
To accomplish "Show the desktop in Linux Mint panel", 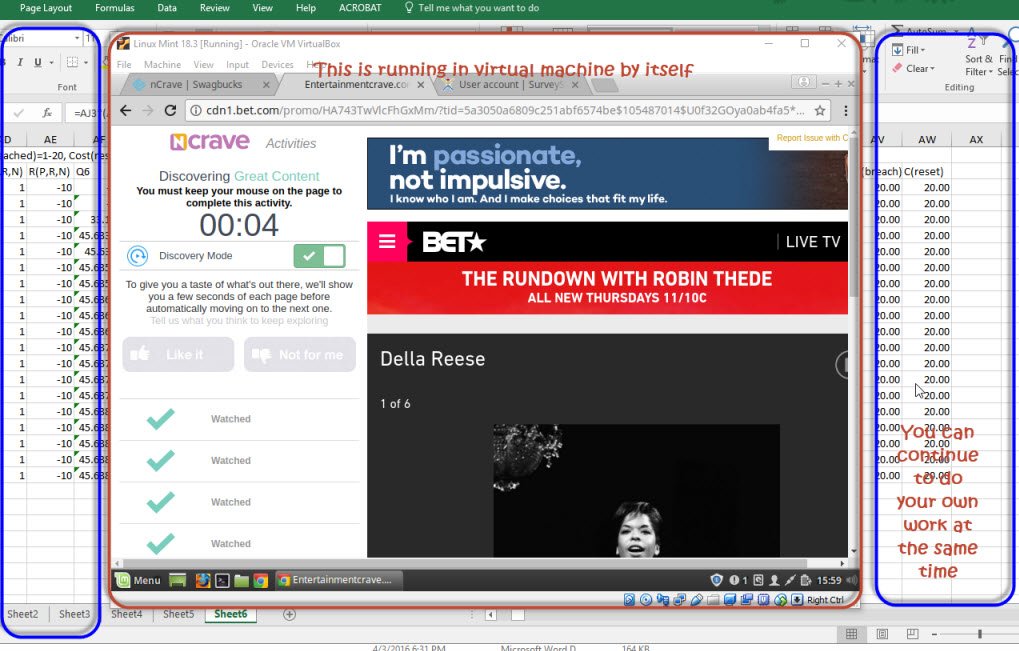I will pos(177,580).
